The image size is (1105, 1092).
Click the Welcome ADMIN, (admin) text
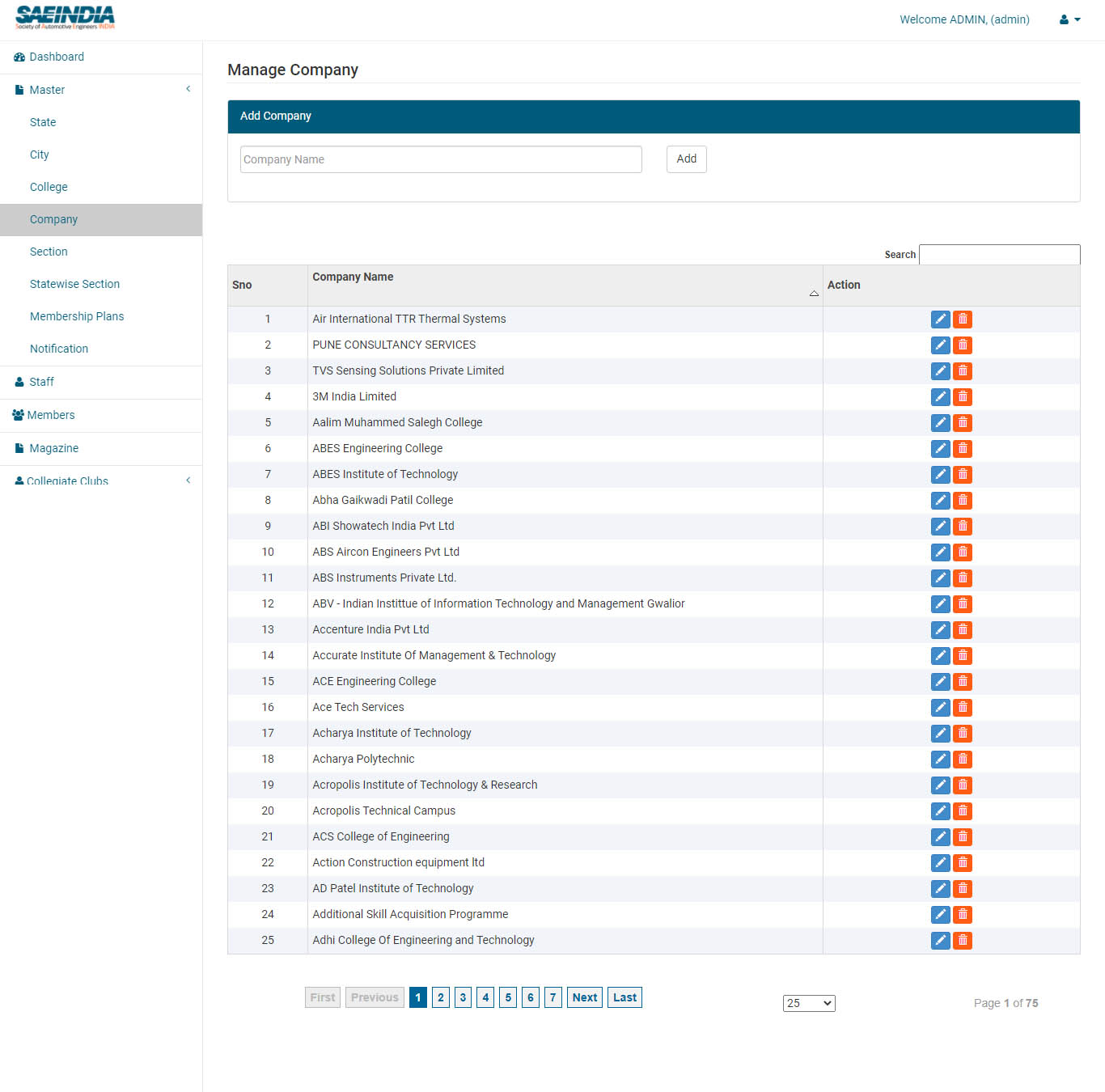tap(964, 19)
